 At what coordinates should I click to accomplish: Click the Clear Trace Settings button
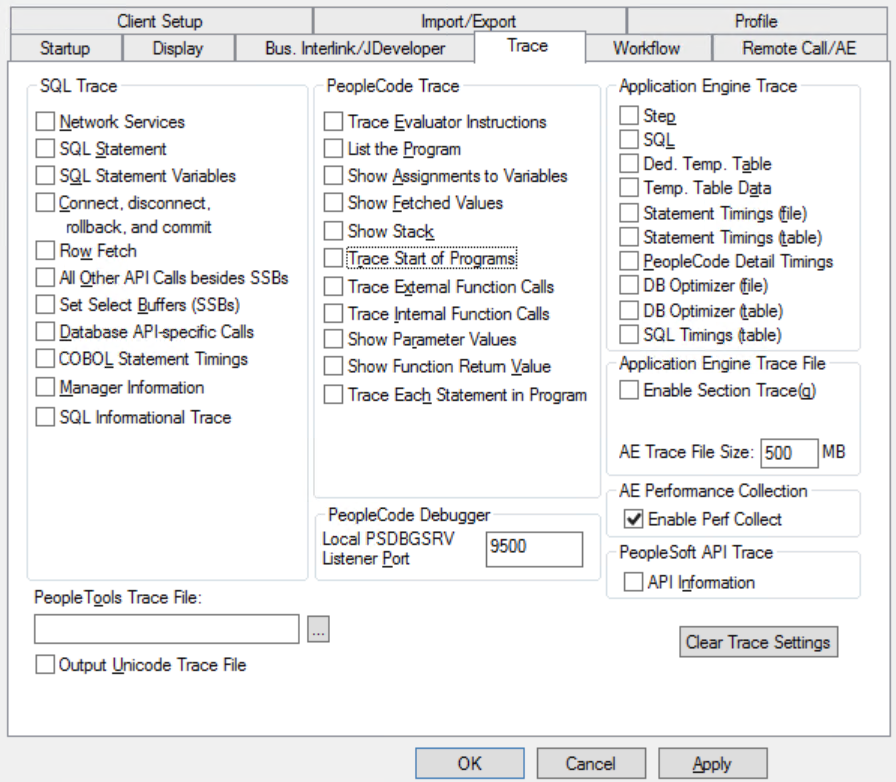tap(758, 641)
